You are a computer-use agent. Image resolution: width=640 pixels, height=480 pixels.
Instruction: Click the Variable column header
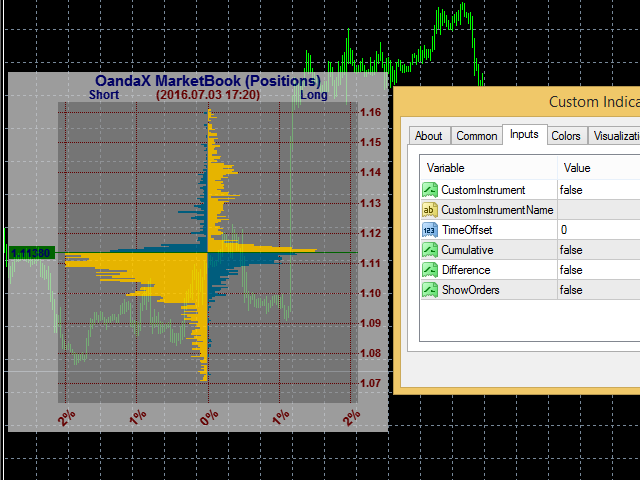(489, 168)
